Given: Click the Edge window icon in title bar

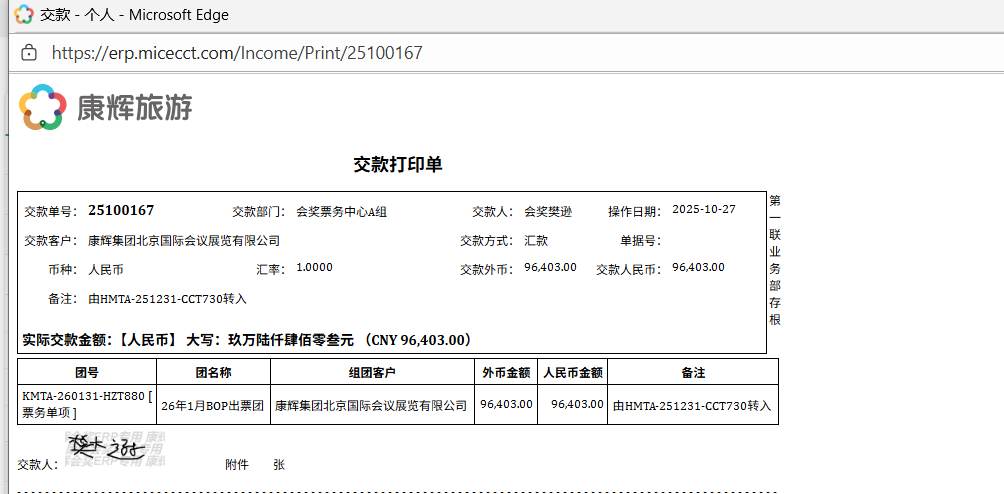Looking at the screenshot, I should click(x=23, y=15).
